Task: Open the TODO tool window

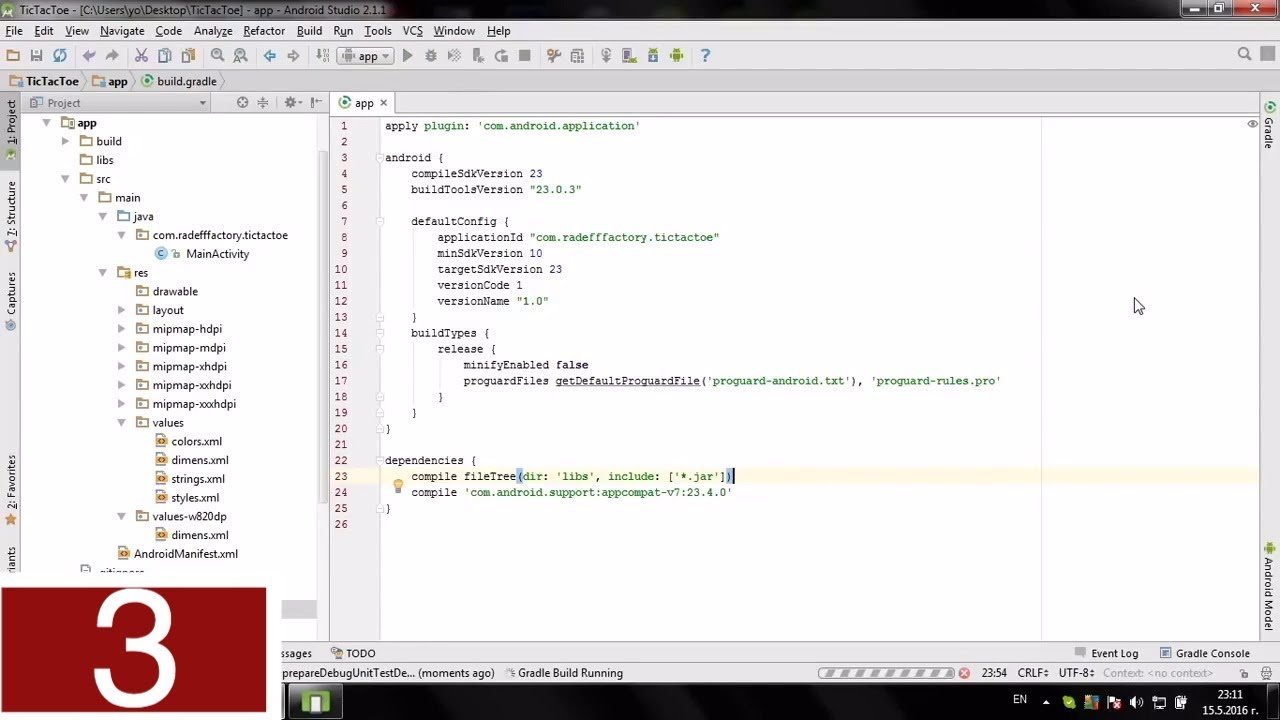Action: [353, 654]
